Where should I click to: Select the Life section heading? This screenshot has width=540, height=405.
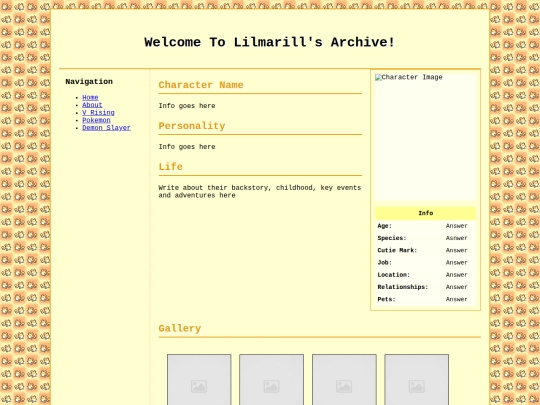tap(170, 167)
